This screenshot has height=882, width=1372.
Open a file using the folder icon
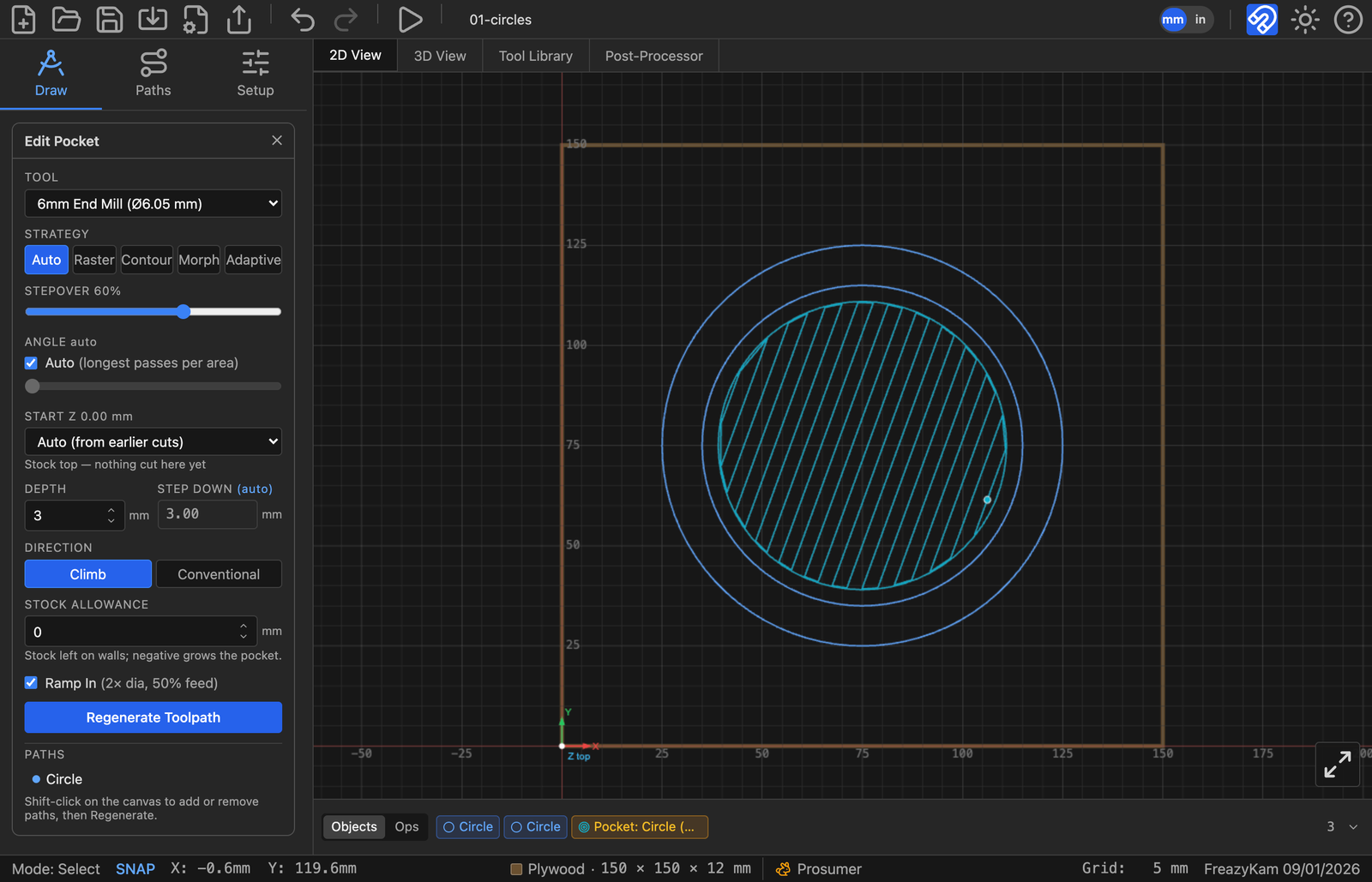click(x=66, y=19)
